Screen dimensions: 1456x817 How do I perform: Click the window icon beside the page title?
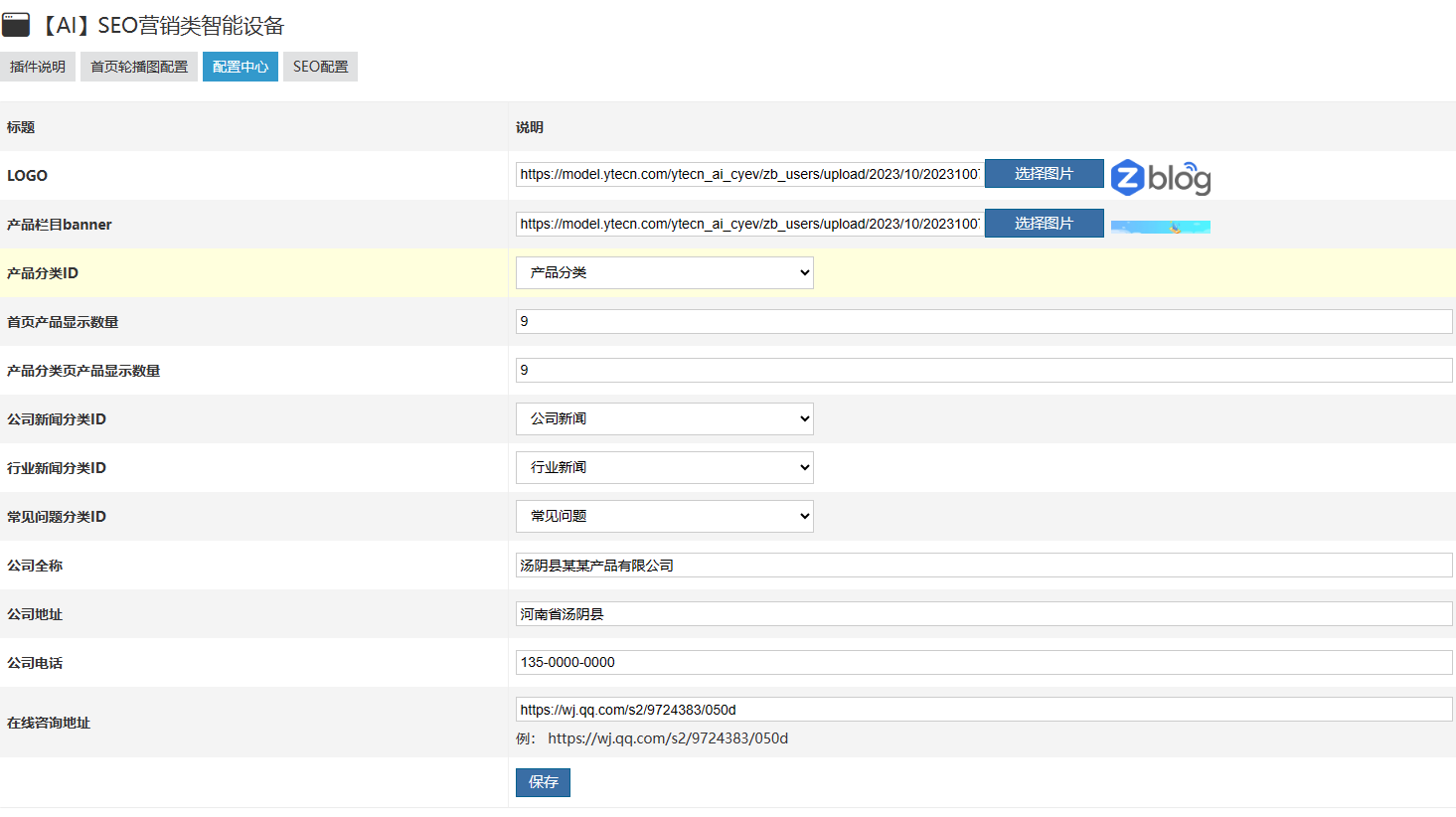point(16,25)
